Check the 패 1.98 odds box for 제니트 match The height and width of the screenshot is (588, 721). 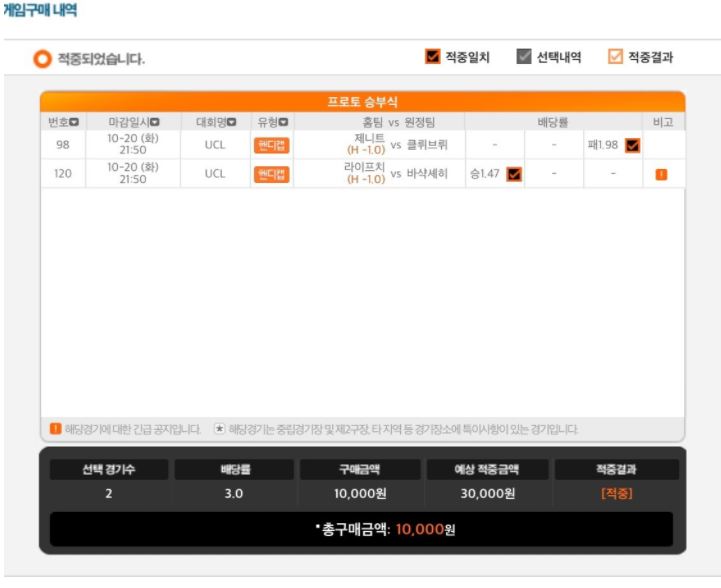(x=632, y=145)
